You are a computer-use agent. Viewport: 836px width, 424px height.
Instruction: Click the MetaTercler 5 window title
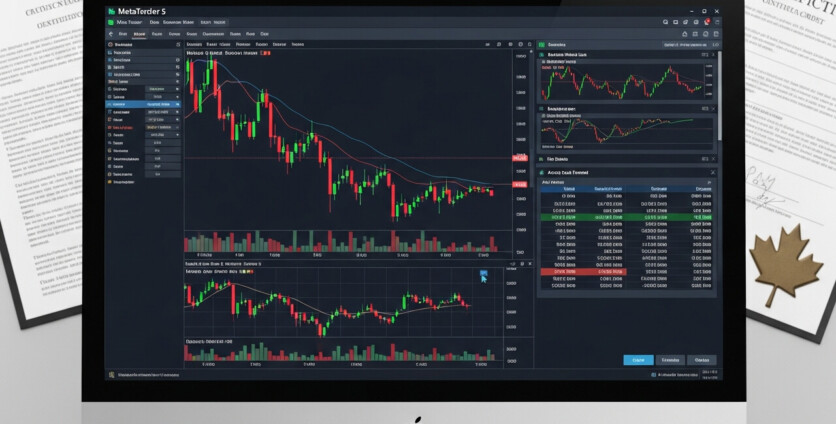tap(141, 11)
